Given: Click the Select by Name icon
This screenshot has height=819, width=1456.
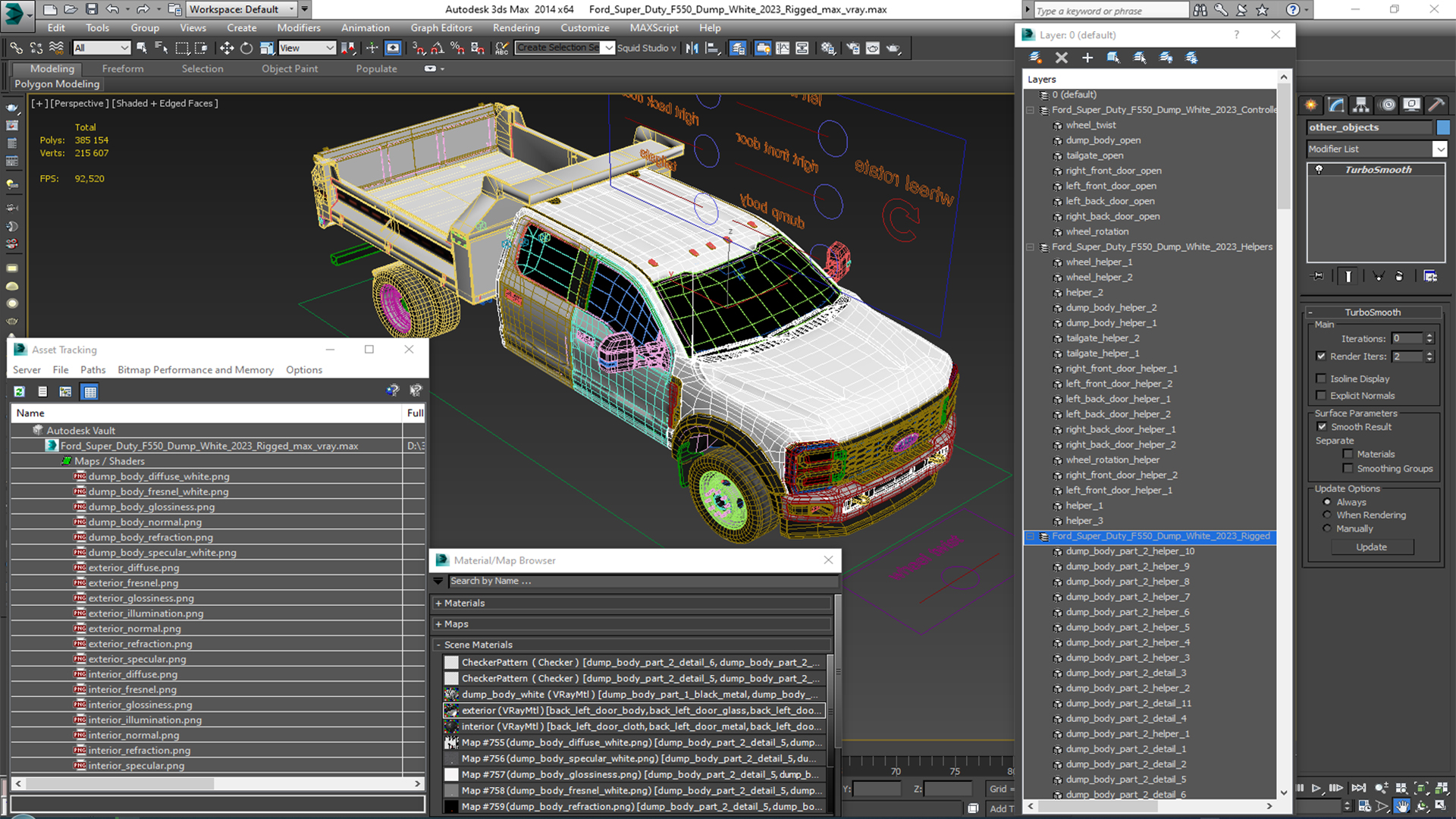Looking at the screenshot, I should pos(162,48).
